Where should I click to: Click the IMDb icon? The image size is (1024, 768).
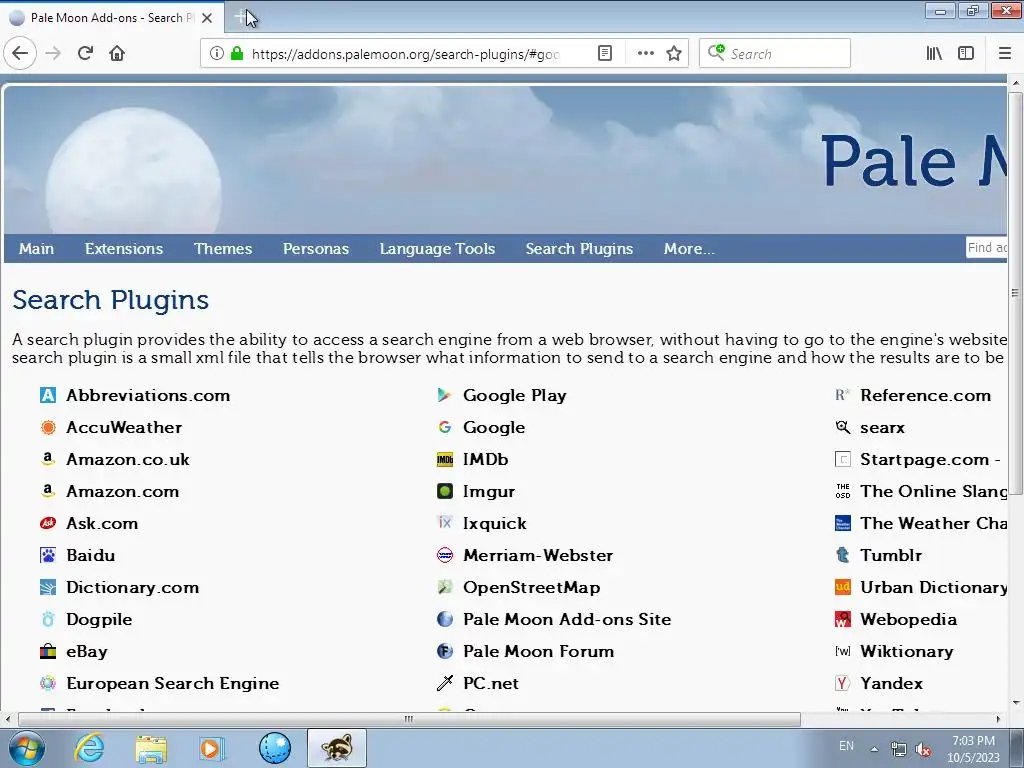point(445,460)
